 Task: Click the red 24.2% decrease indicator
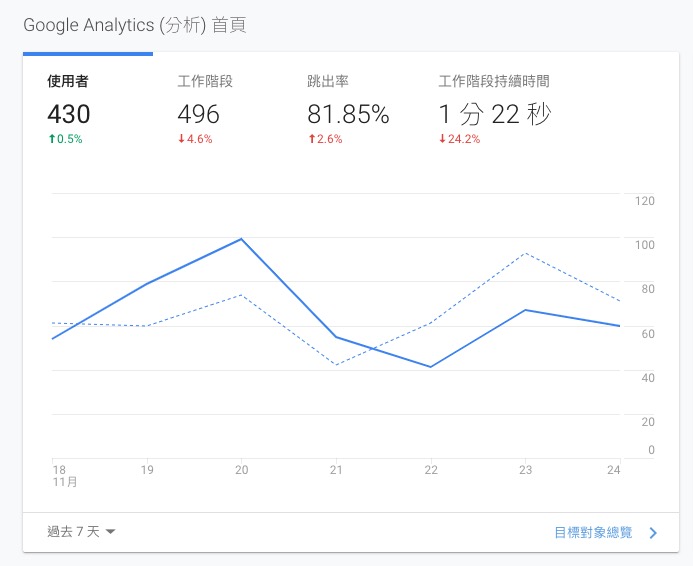point(459,139)
